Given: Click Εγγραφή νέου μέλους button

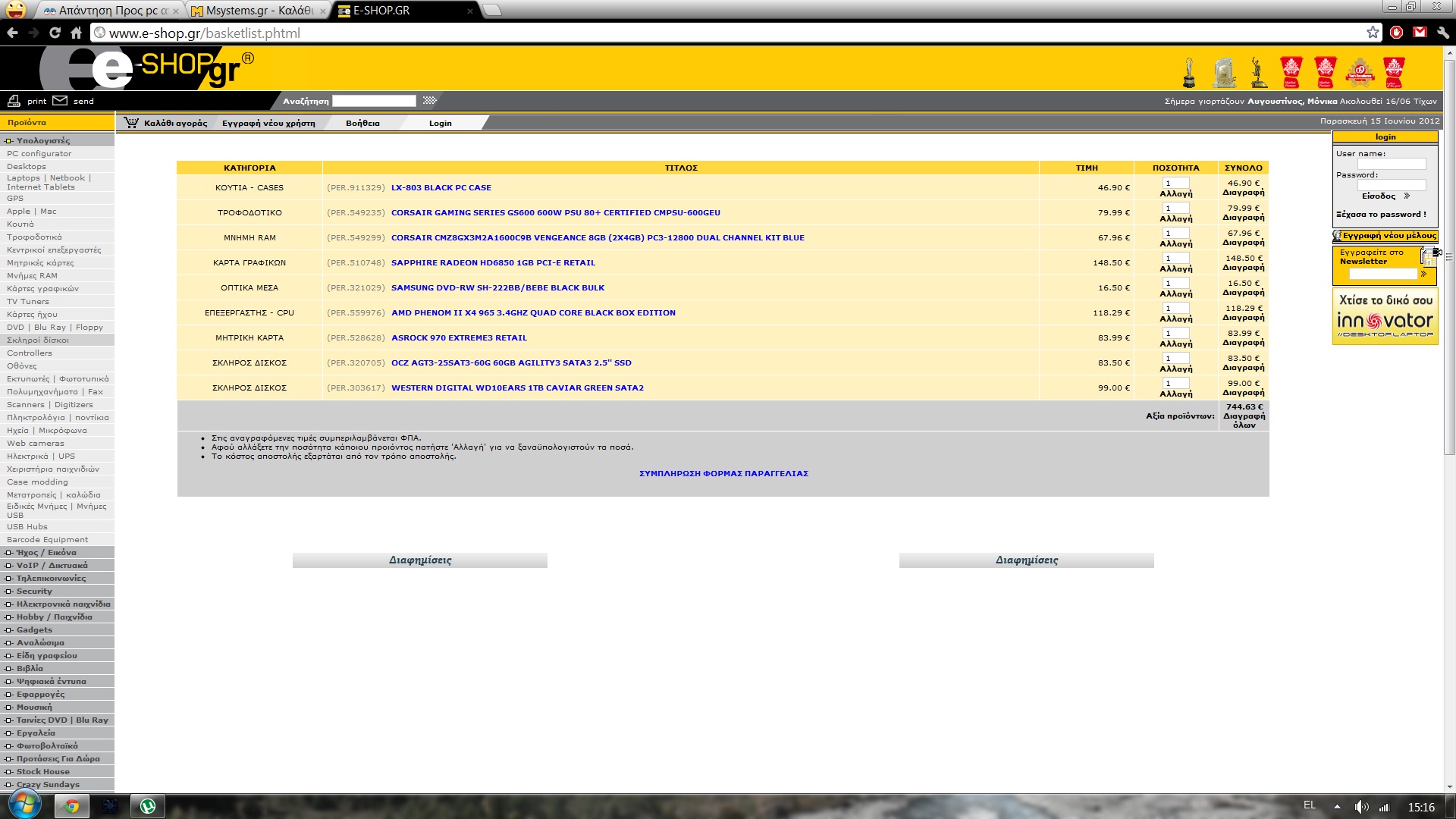Looking at the screenshot, I should click(1385, 236).
